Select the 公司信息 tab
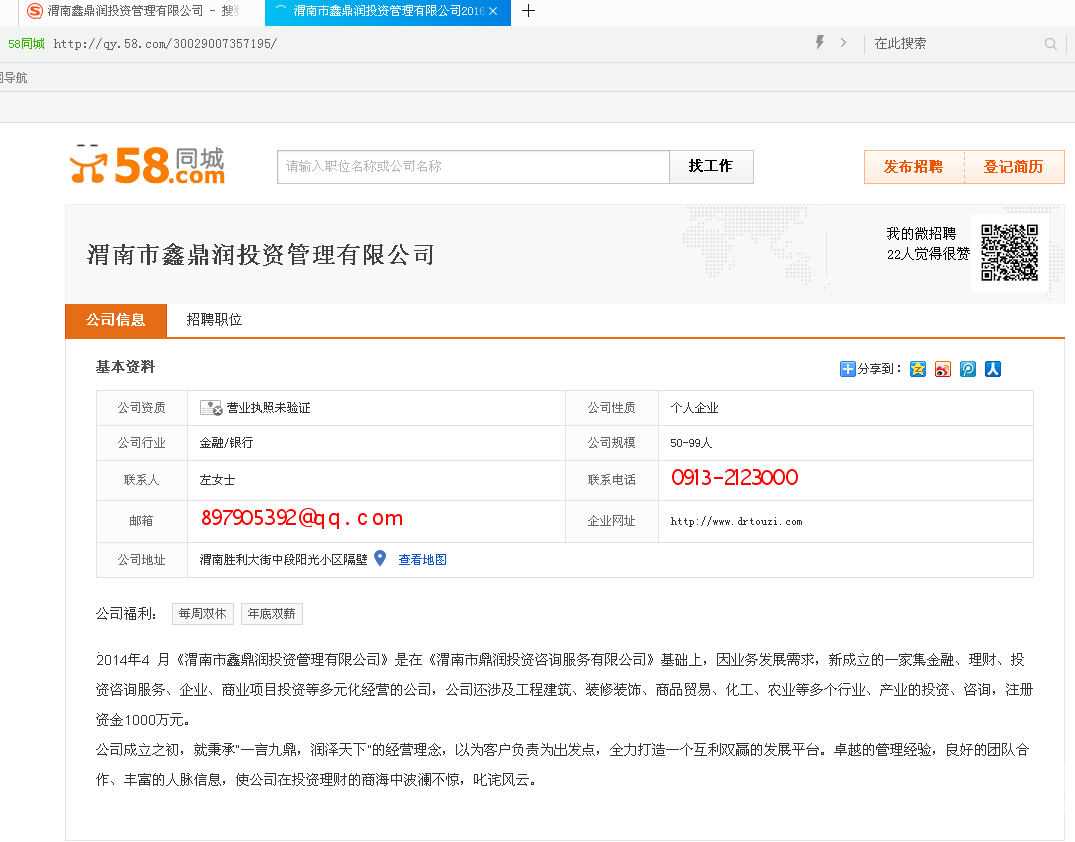 [115, 320]
